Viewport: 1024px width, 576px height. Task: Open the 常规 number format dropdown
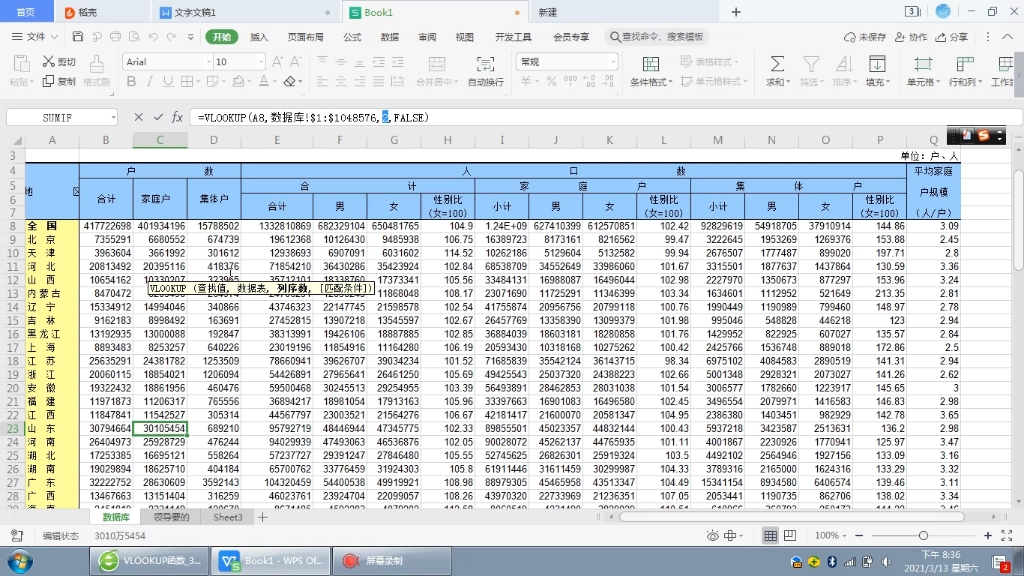[612, 60]
